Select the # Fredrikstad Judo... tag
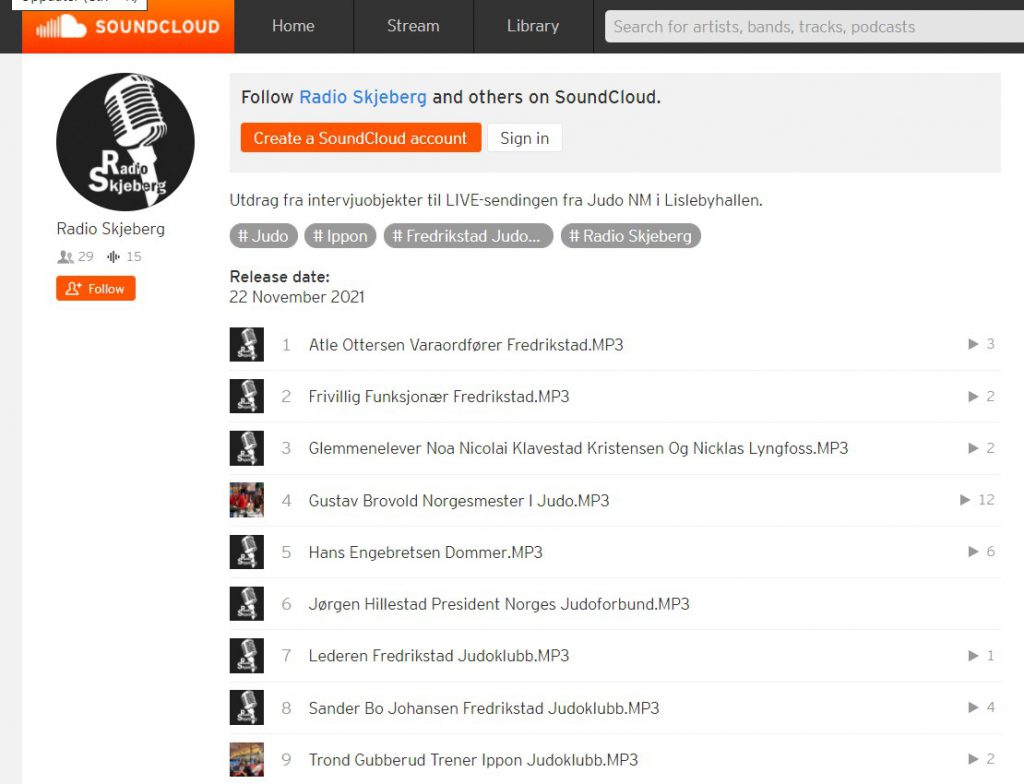Viewport: 1024px width, 784px height. [468, 236]
